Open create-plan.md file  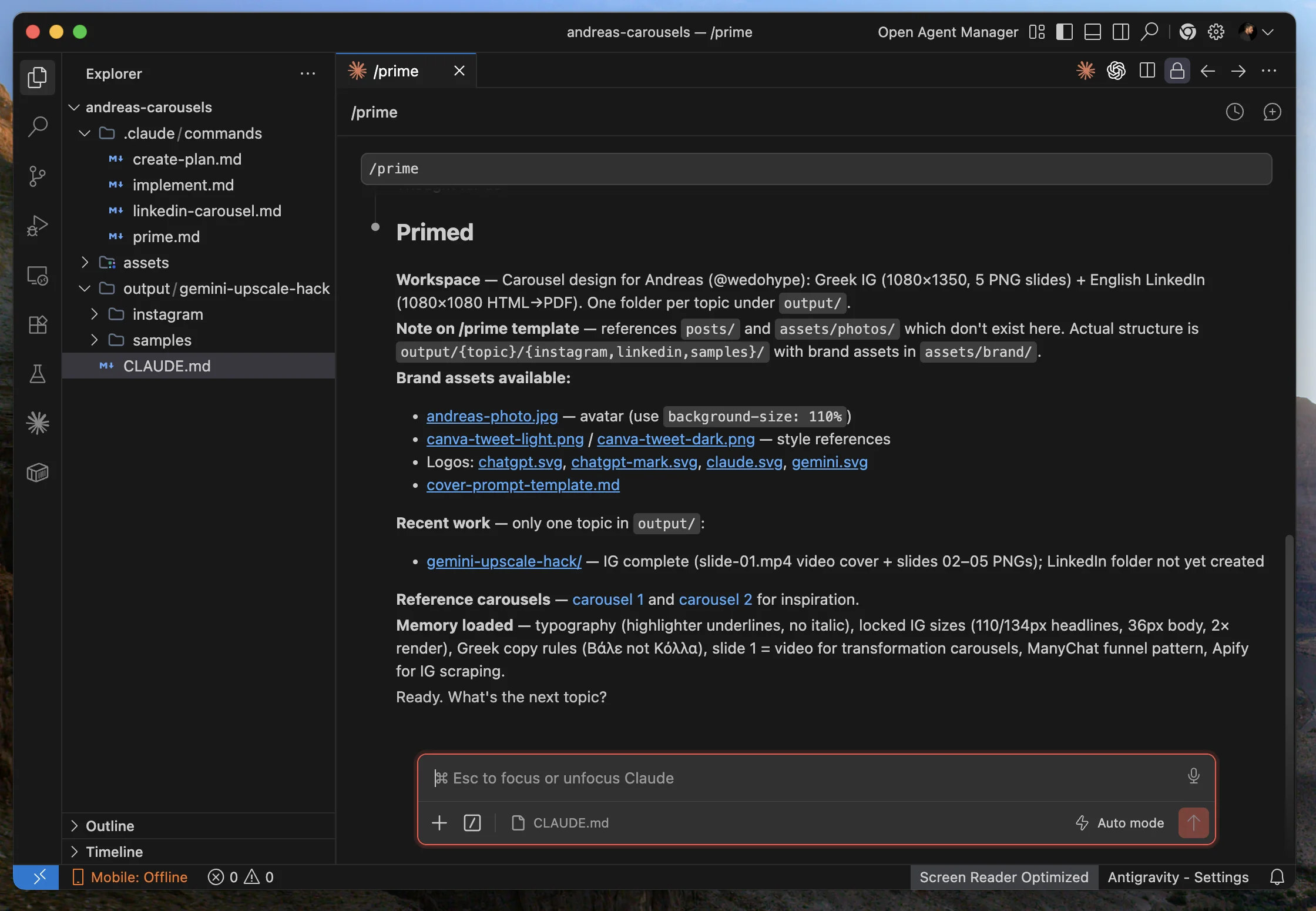199,159
